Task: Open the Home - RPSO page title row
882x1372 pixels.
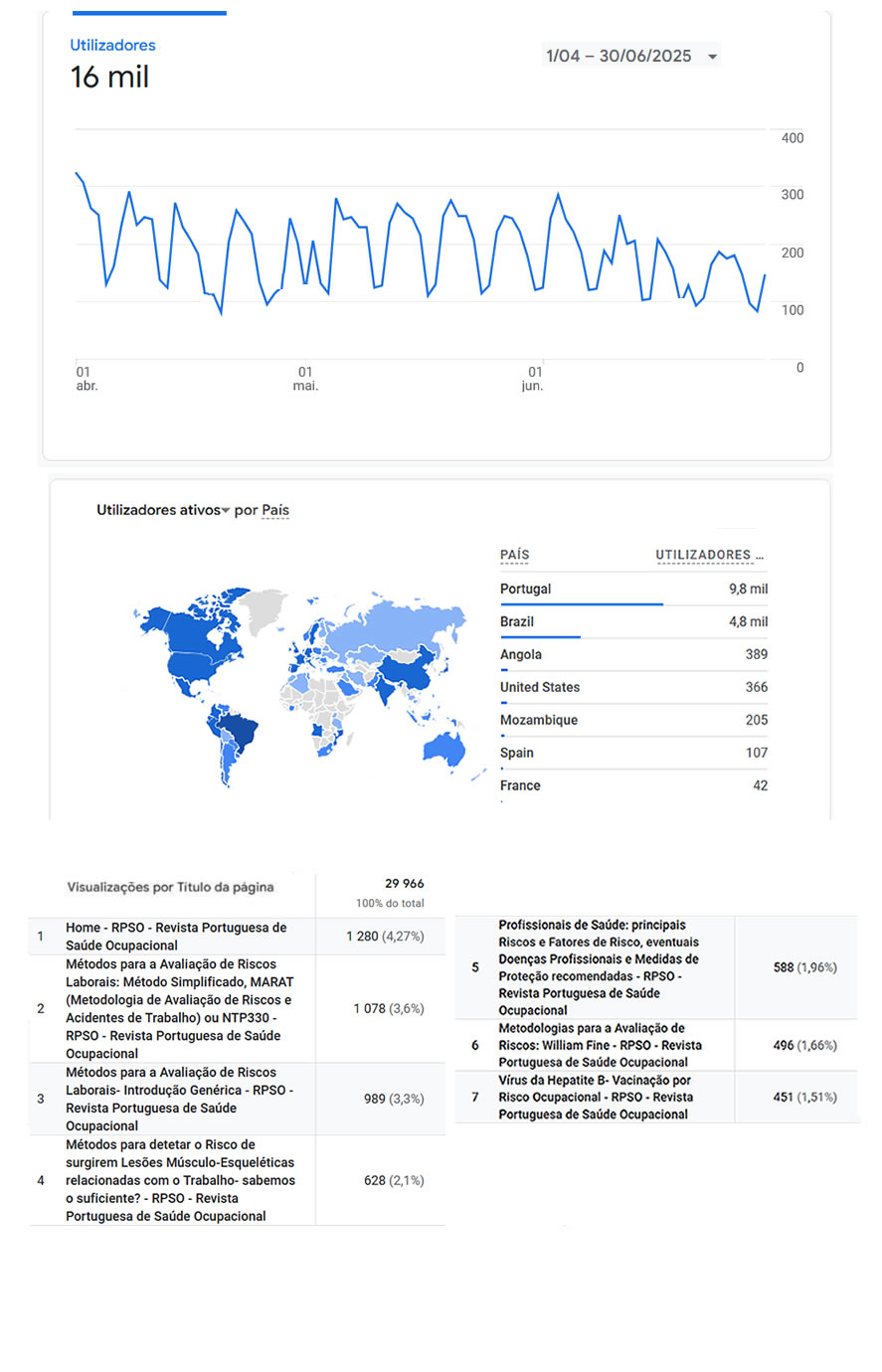Action: coord(176,937)
